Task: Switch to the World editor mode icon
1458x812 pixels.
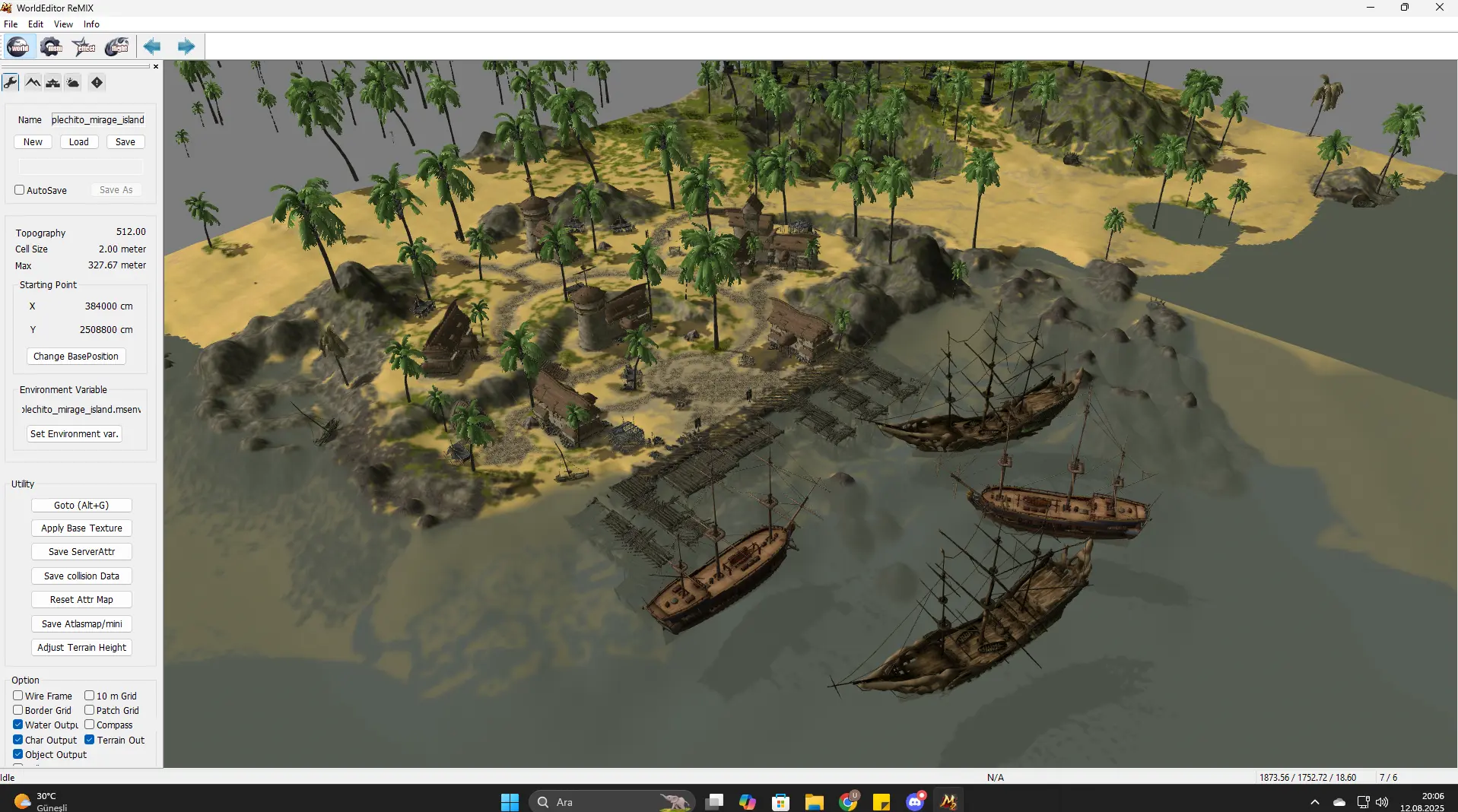Action: (17, 46)
